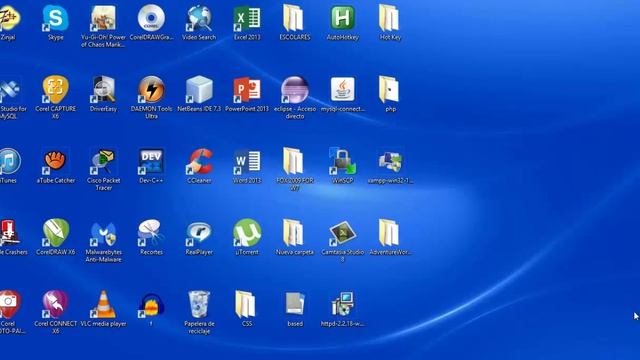Select the eclipse - Acceso directo shortcut

coord(295,90)
